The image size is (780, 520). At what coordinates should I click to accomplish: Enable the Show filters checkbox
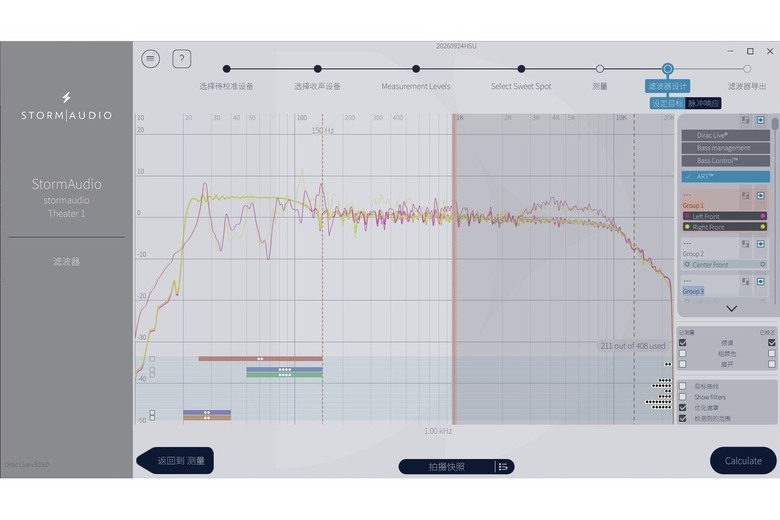pyautogui.click(x=682, y=397)
